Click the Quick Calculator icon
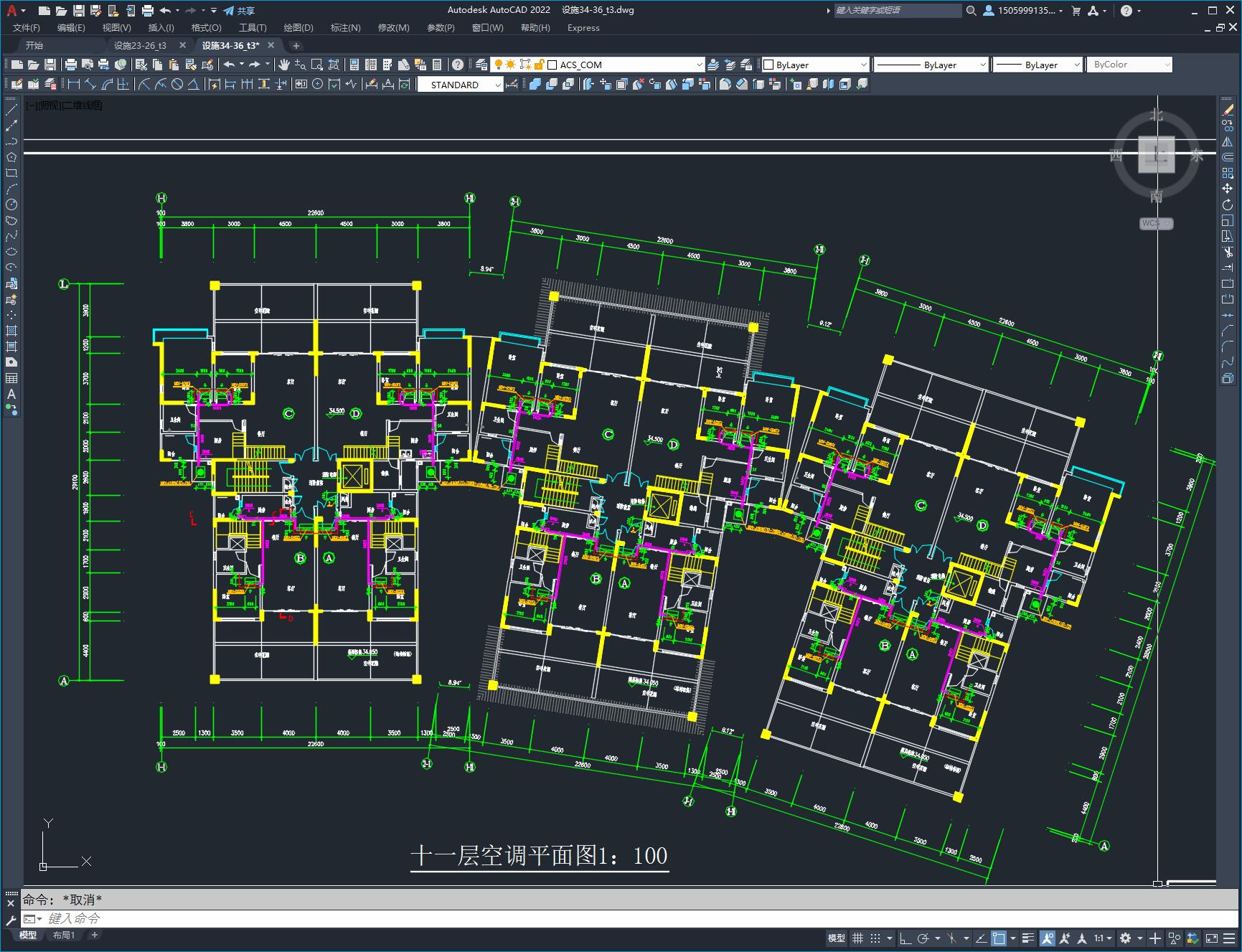 pyautogui.click(x=437, y=65)
